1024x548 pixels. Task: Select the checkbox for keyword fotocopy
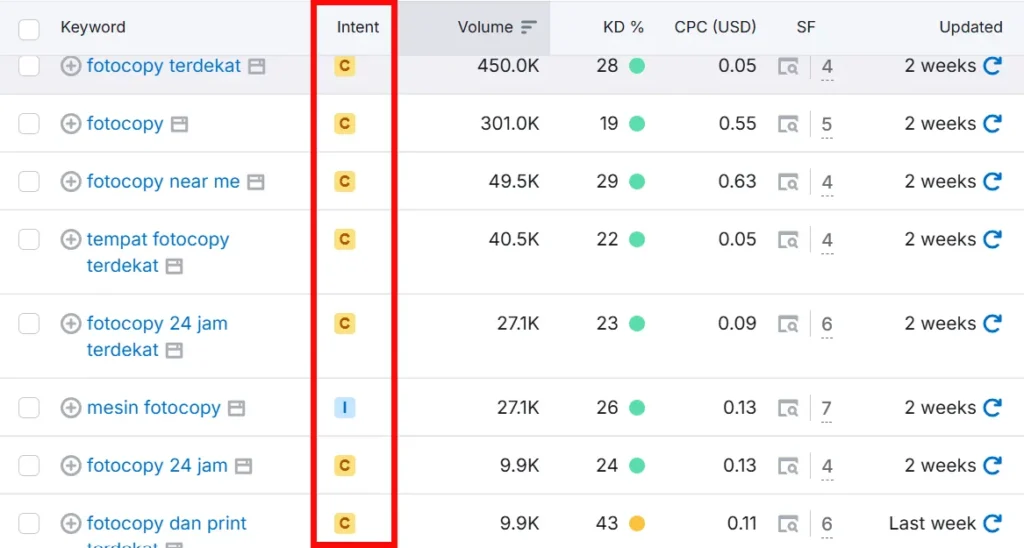(29, 123)
